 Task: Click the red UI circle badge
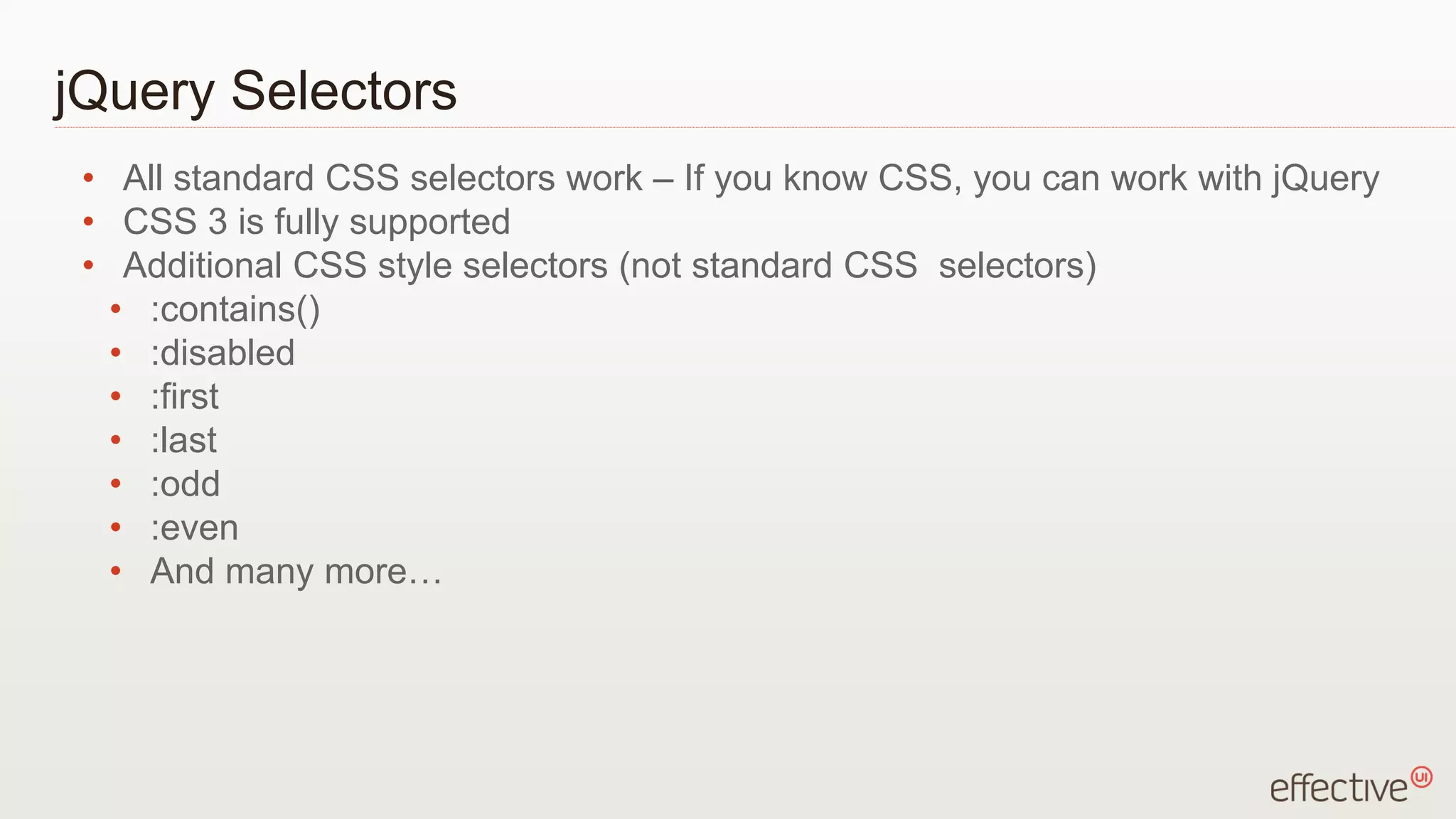[1421, 777]
